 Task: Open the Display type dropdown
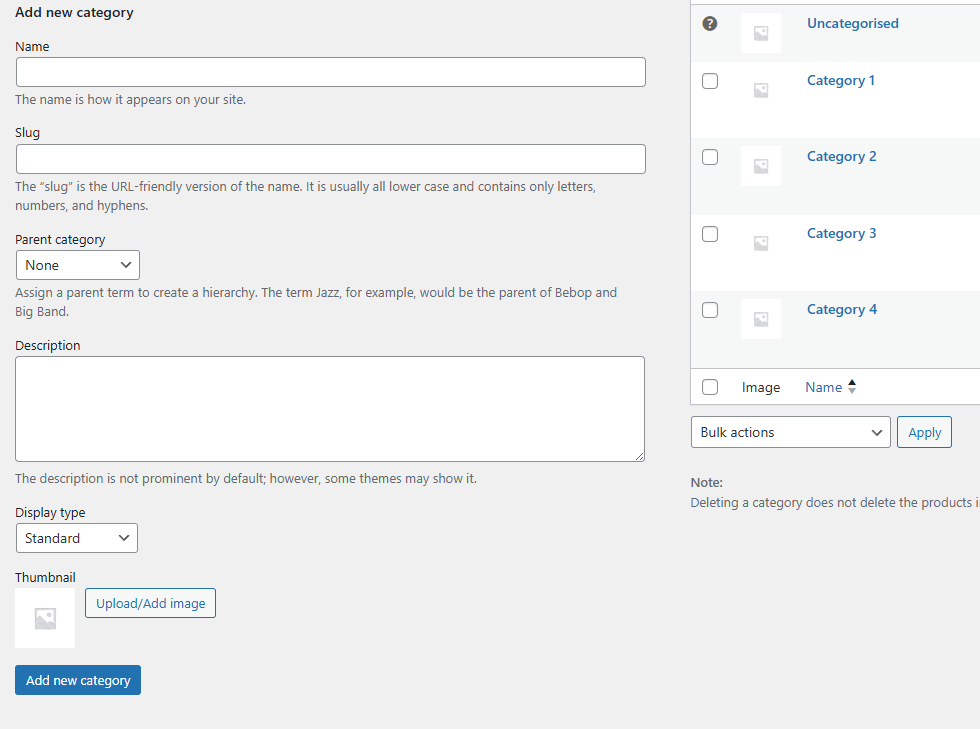pos(77,538)
